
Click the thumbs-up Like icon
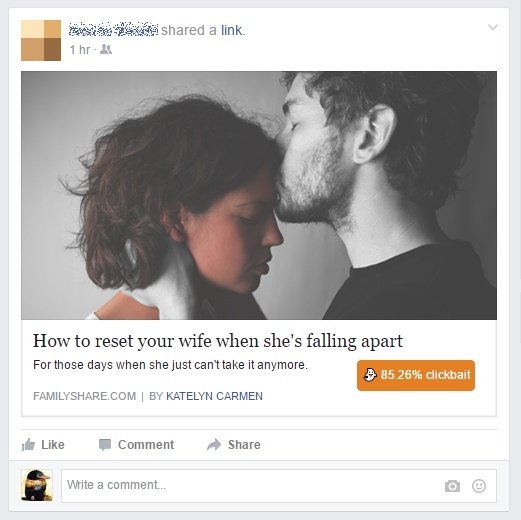[x=28, y=444]
